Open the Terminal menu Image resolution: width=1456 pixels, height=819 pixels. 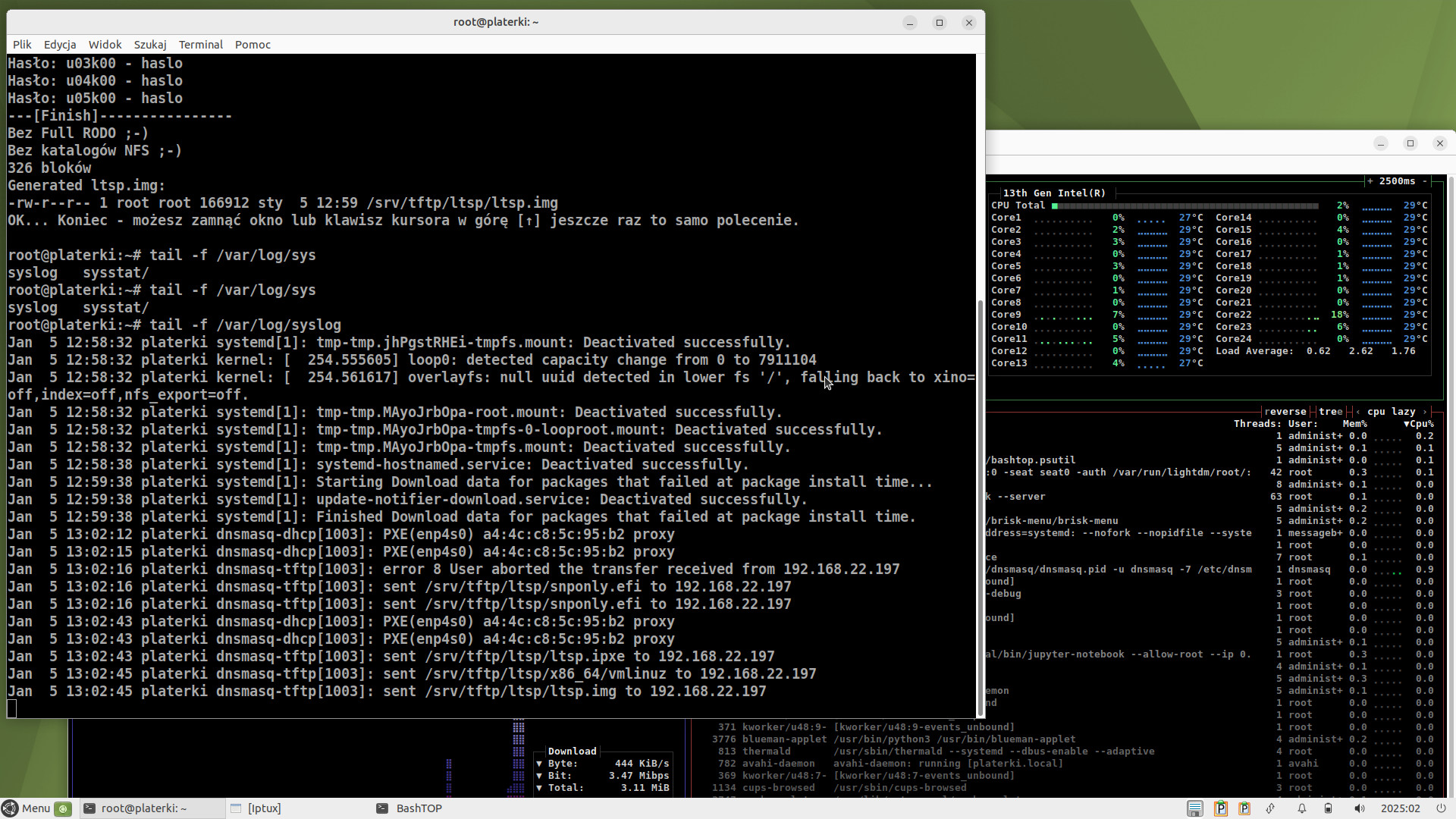pos(201,45)
